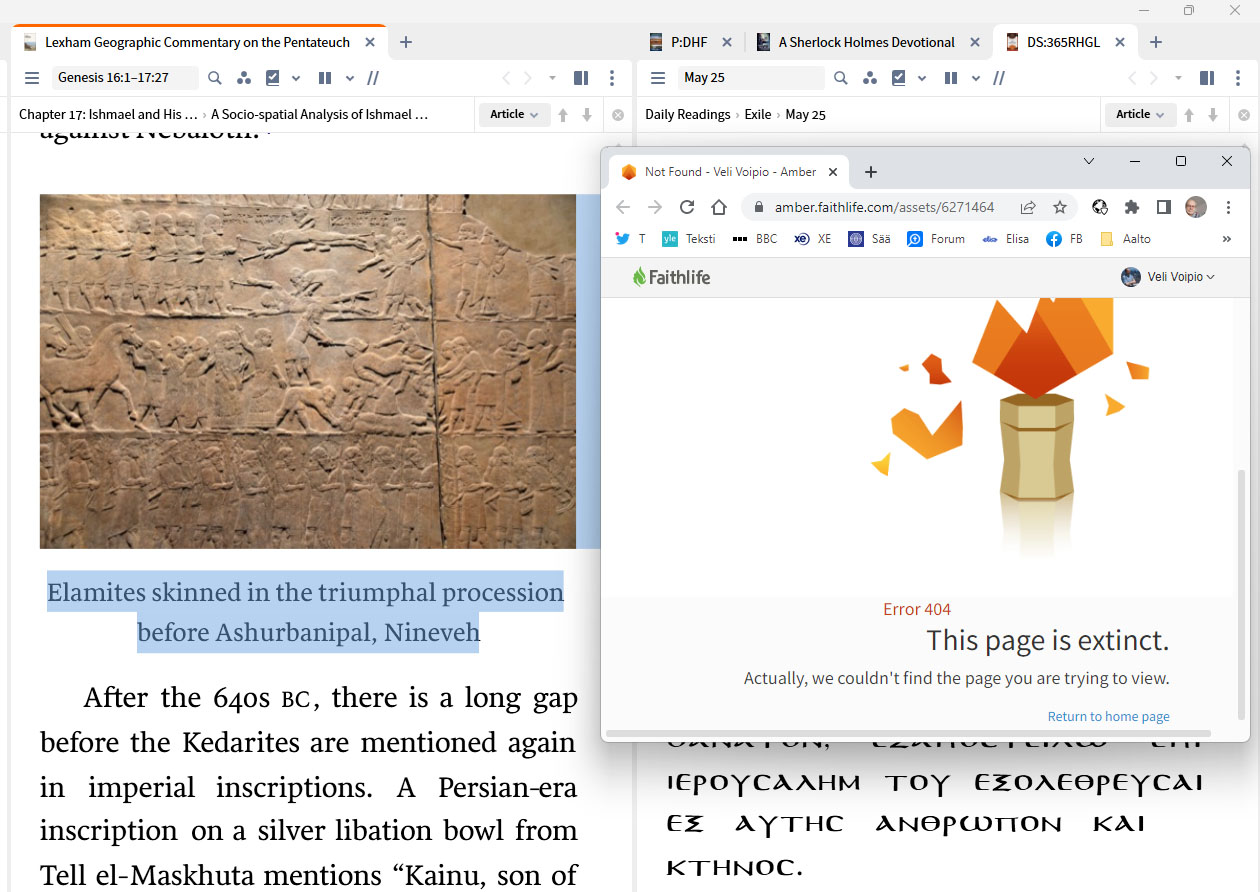Select breadcrumb A Socio-spatial Analysis of Ishmael …

point(320,115)
